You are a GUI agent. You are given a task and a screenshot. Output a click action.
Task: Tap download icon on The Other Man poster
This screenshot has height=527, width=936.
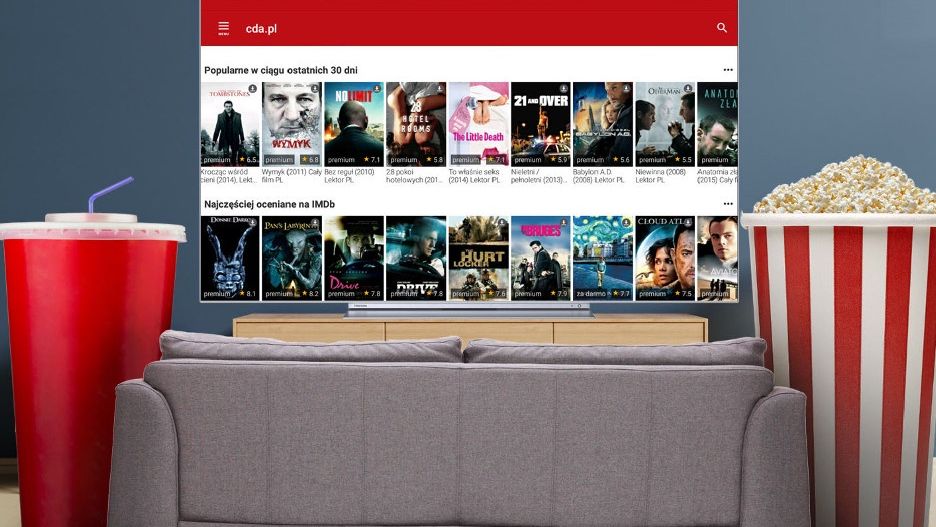click(x=688, y=88)
